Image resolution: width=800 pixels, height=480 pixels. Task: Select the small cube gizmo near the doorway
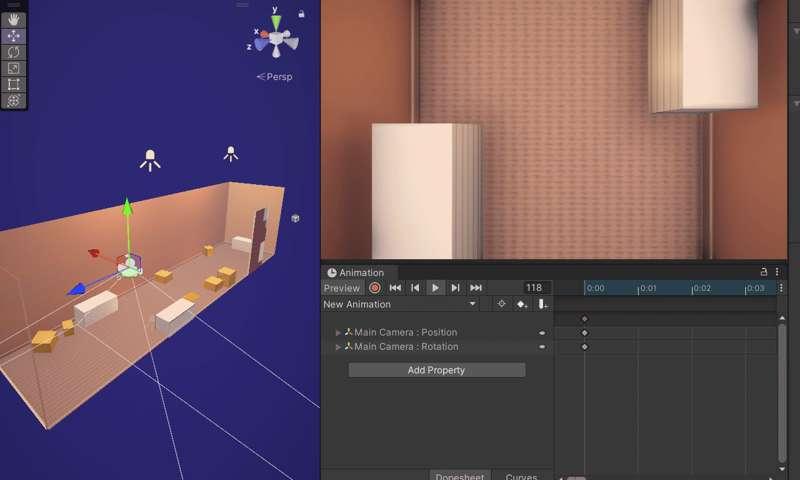(x=295, y=218)
